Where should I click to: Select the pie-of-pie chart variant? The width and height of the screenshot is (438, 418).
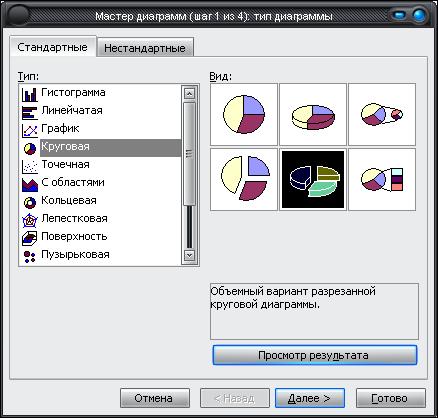(382, 114)
